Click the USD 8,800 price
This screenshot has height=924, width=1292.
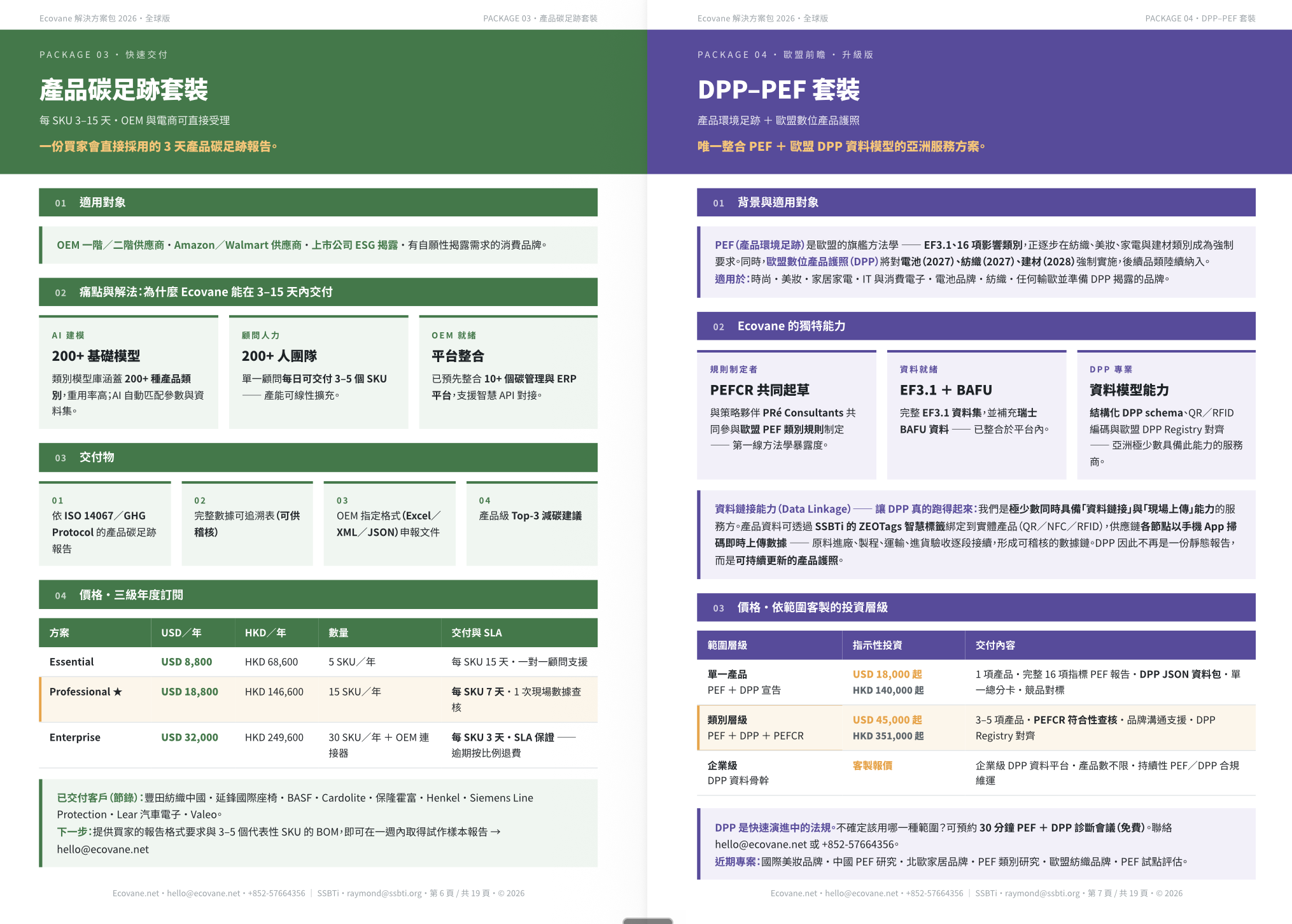(186, 662)
